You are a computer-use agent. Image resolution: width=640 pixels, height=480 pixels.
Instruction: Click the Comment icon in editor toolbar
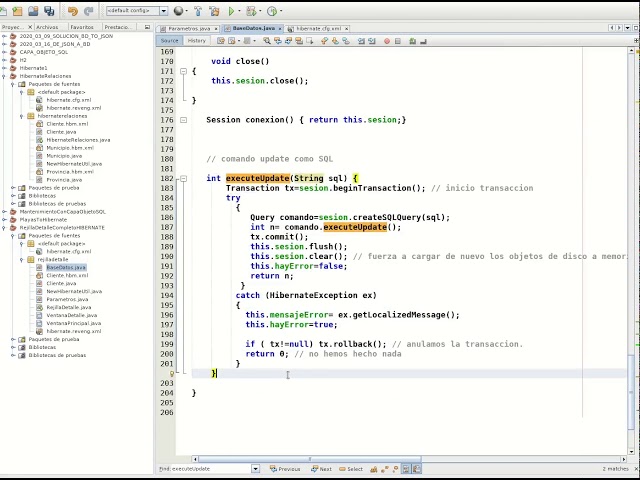click(412, 41)
